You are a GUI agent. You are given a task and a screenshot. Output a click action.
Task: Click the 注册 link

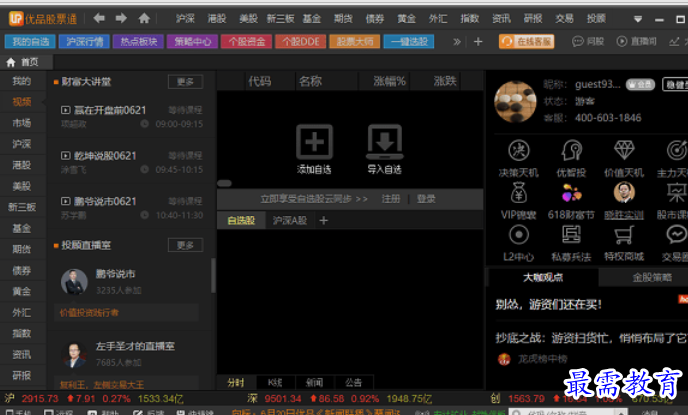point(391,199)
